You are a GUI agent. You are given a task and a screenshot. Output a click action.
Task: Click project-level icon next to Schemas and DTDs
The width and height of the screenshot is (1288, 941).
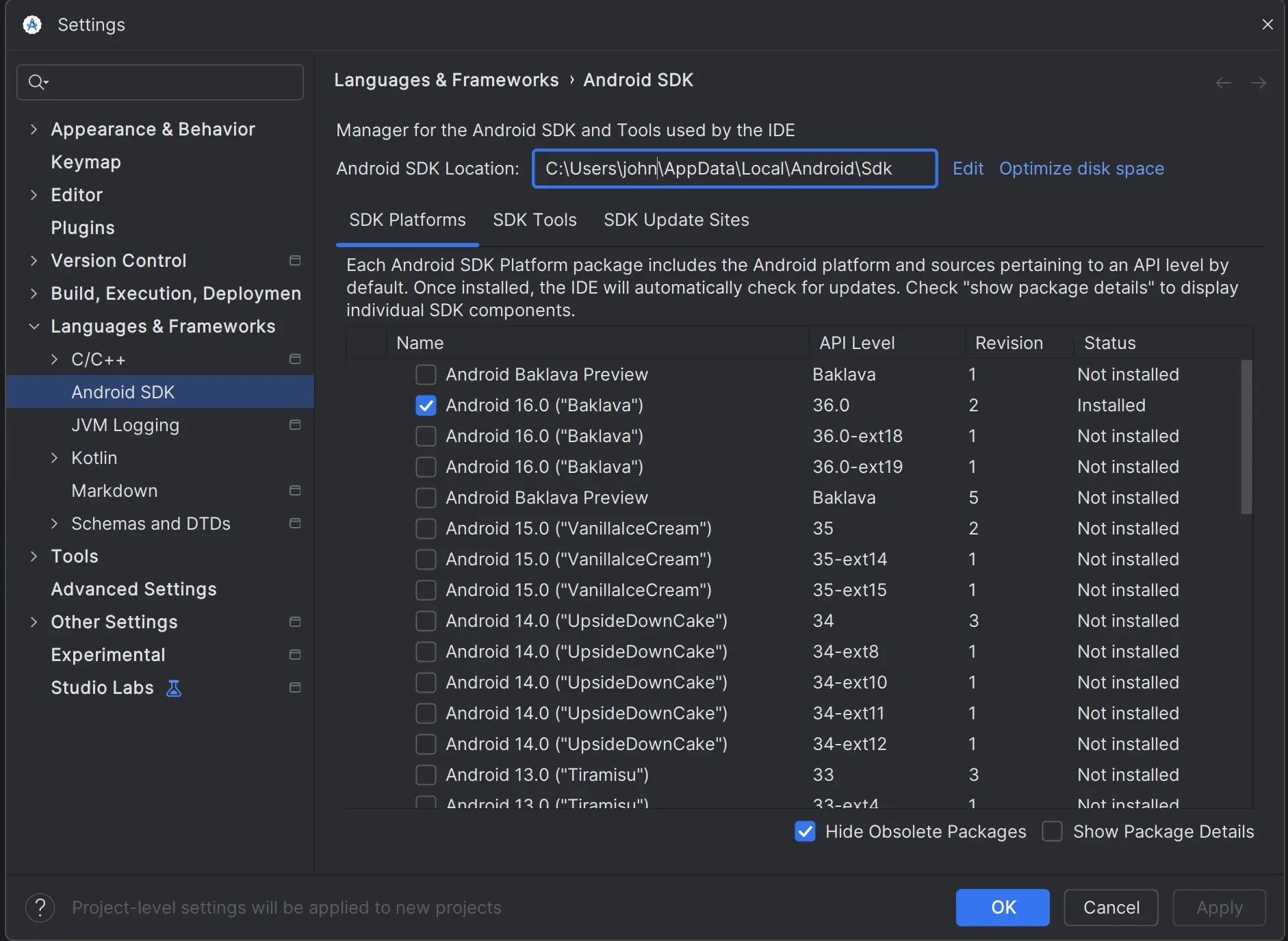click(x=295, y=524)
